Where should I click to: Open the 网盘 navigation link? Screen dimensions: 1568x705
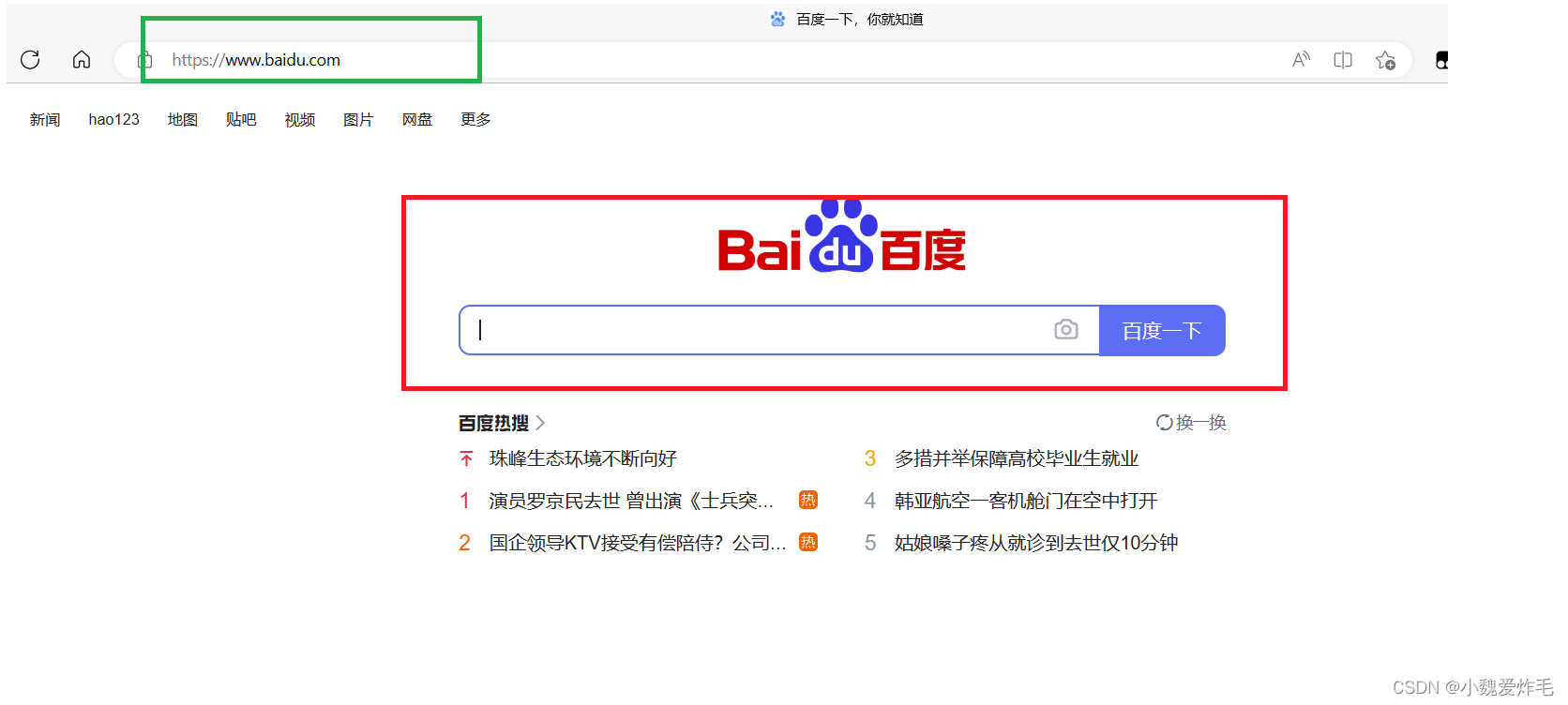pos(417,120)
